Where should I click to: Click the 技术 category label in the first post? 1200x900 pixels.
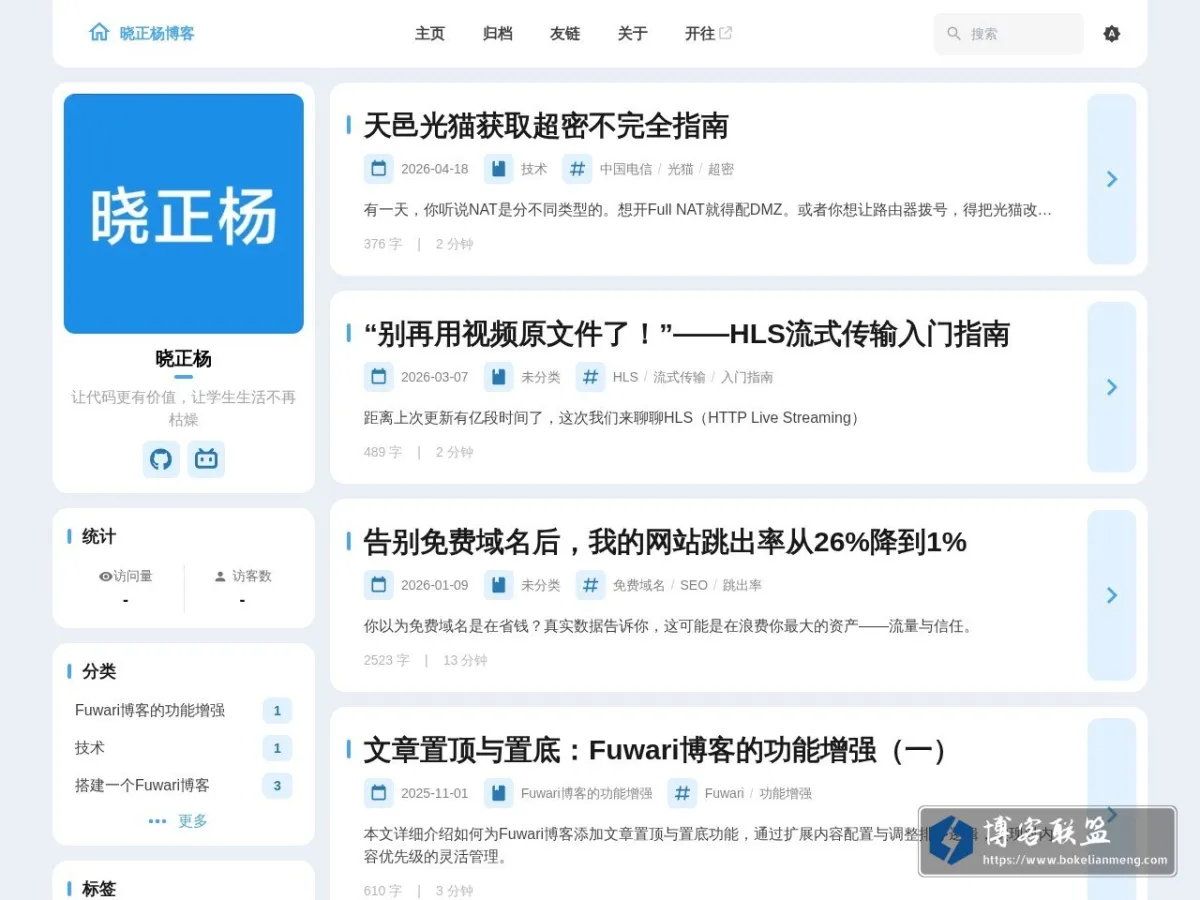click(534, 169)
